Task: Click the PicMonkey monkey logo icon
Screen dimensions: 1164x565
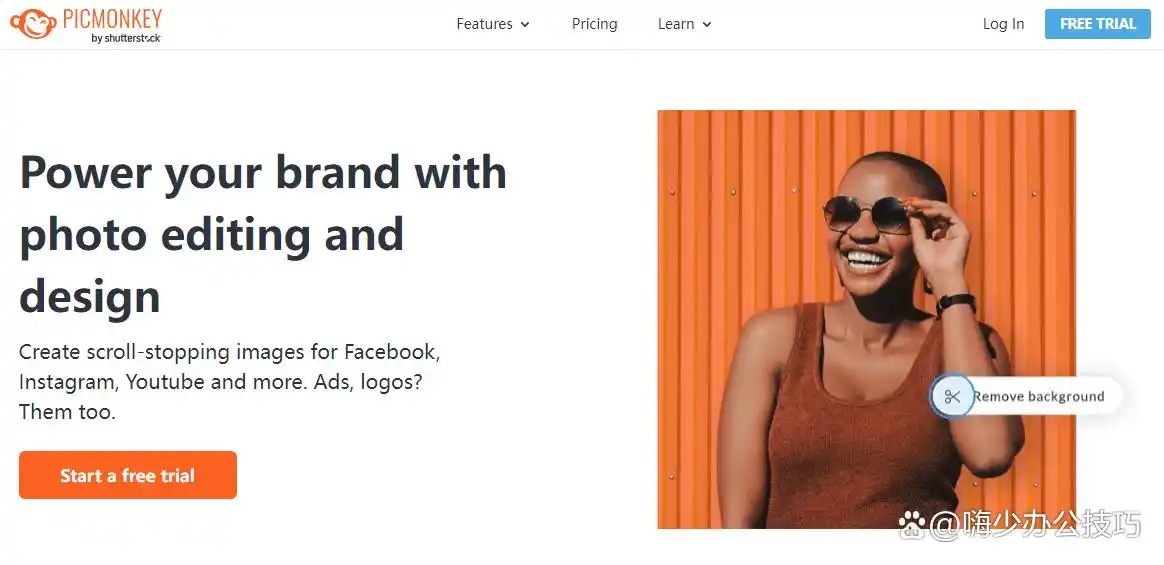Action: point(32,24)
